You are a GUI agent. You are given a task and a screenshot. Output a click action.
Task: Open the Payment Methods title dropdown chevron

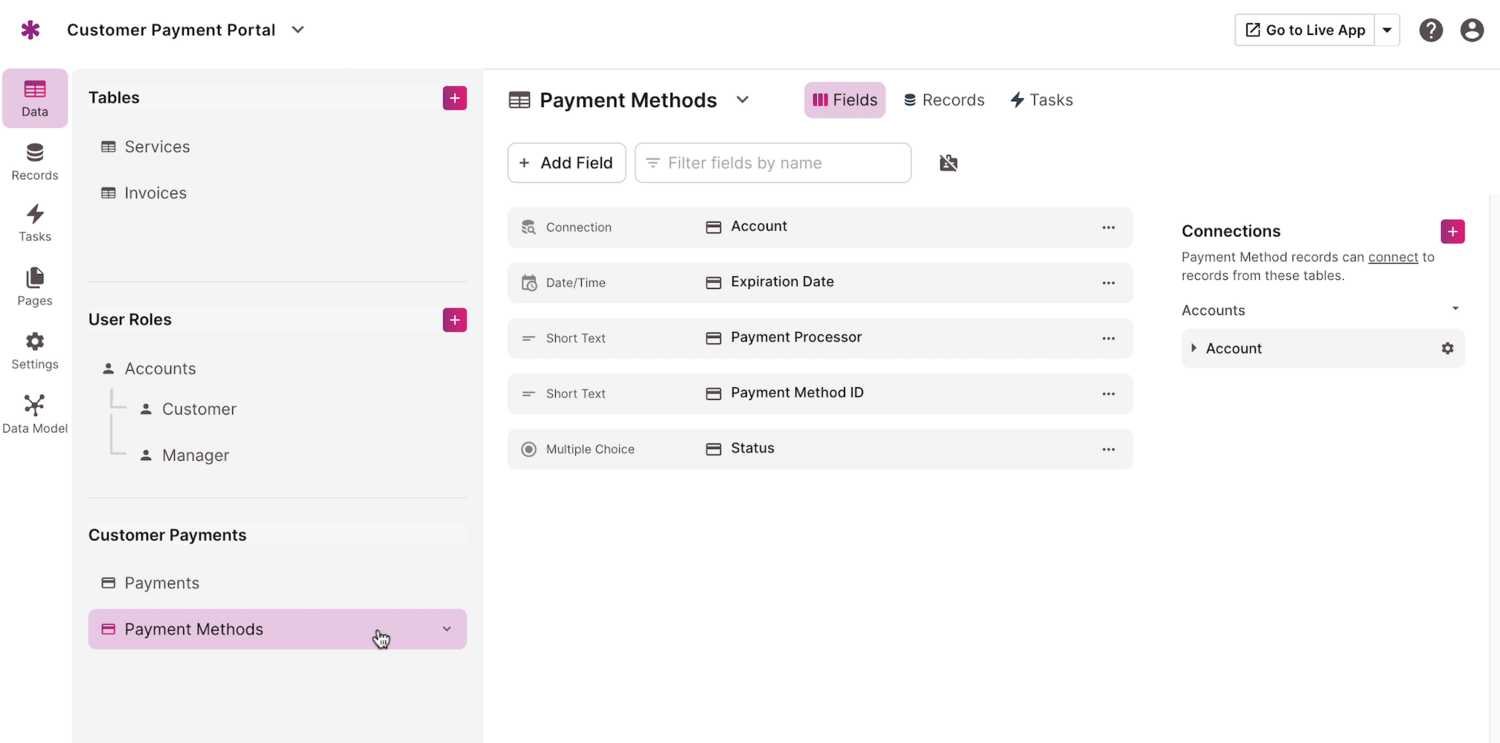pos(742,100)
